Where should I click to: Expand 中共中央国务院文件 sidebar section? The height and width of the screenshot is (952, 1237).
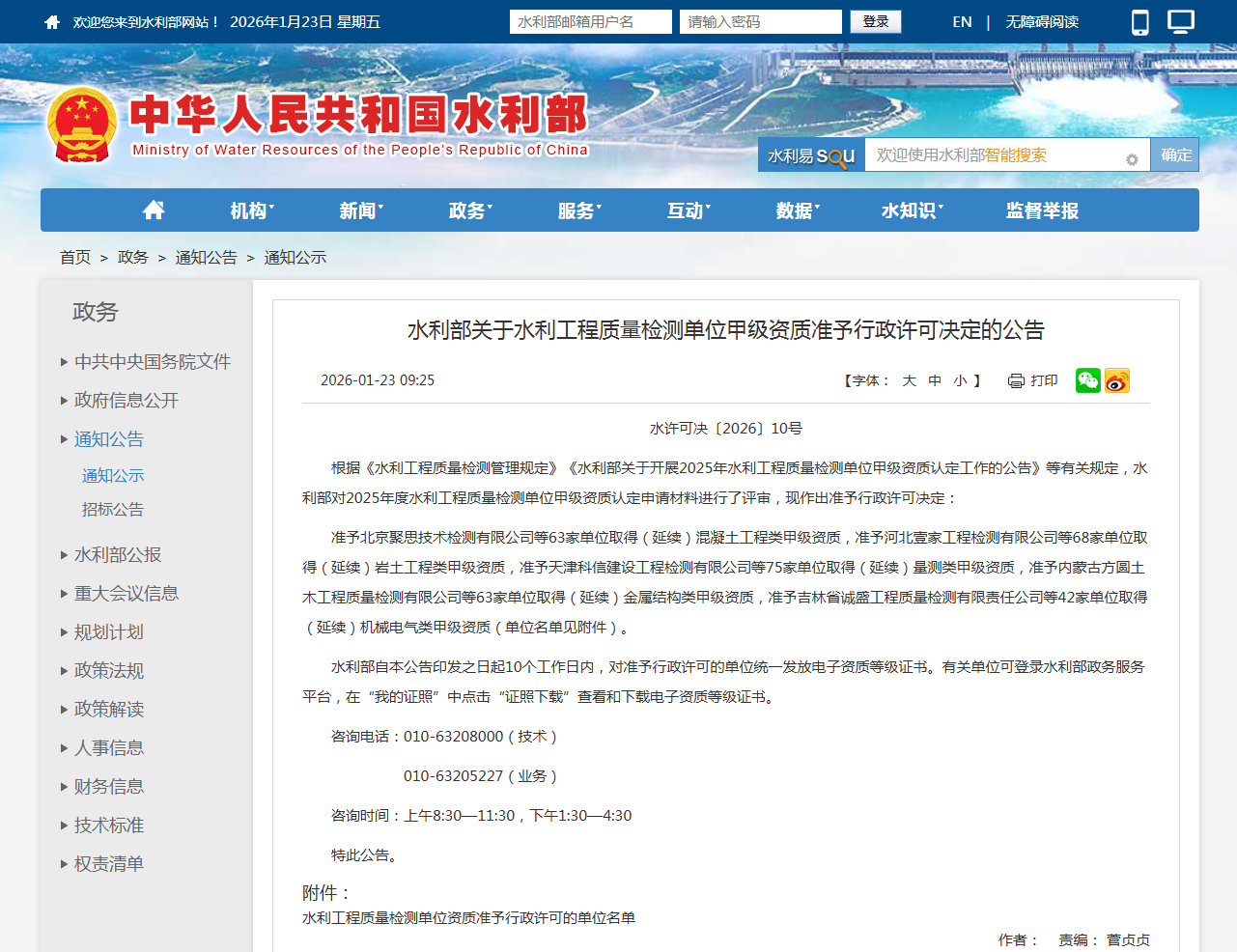coord(152,361)
